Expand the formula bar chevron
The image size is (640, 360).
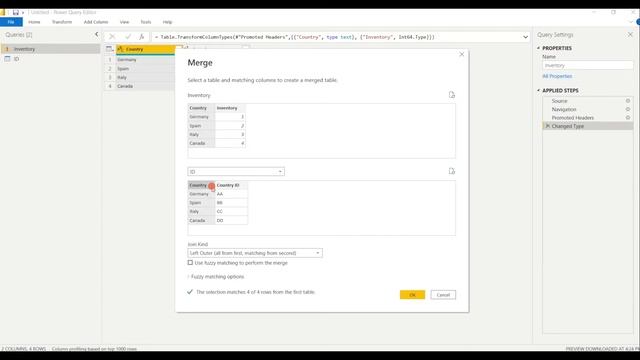pyautogui.click(x=525, y=37)
